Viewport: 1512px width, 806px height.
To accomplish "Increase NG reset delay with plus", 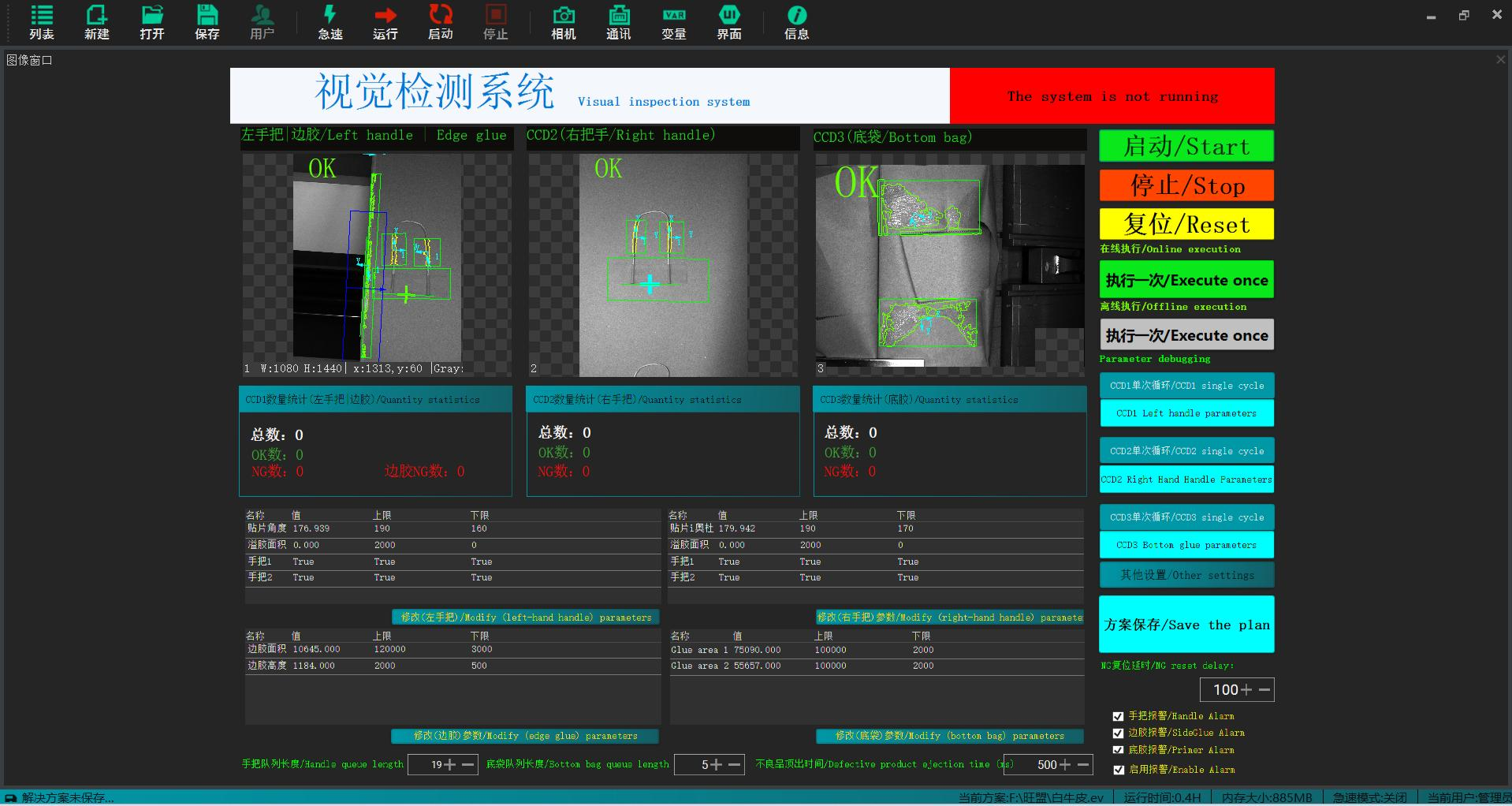I will [1246, 690].
